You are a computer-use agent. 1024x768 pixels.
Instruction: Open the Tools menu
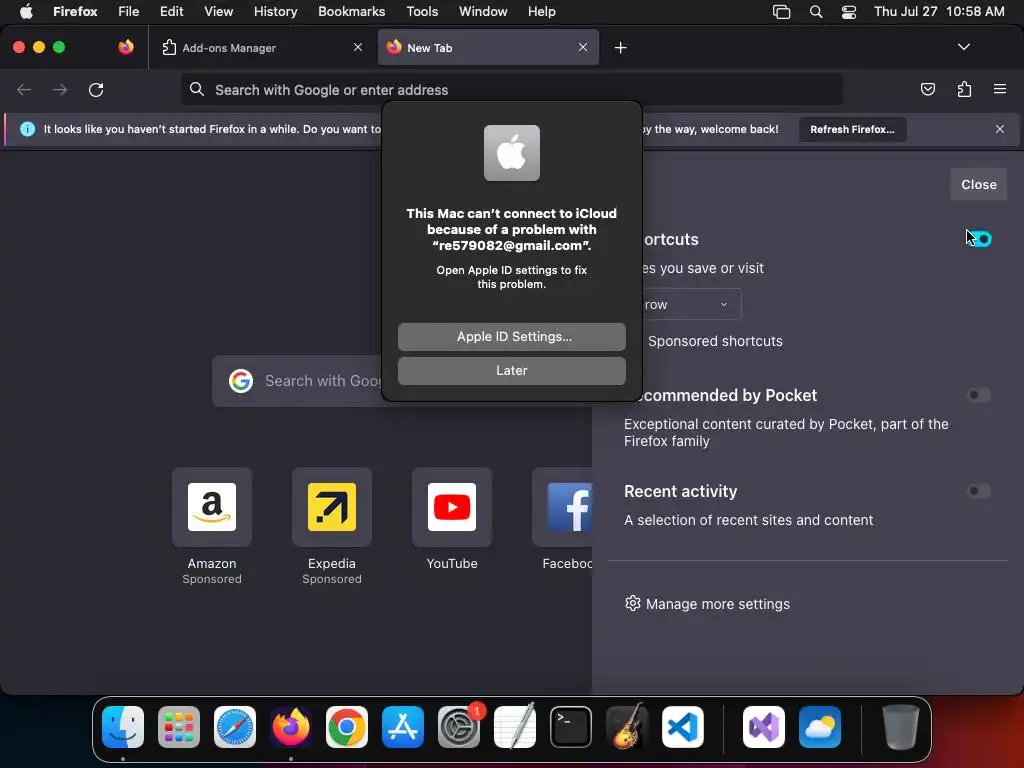point(422,11)
